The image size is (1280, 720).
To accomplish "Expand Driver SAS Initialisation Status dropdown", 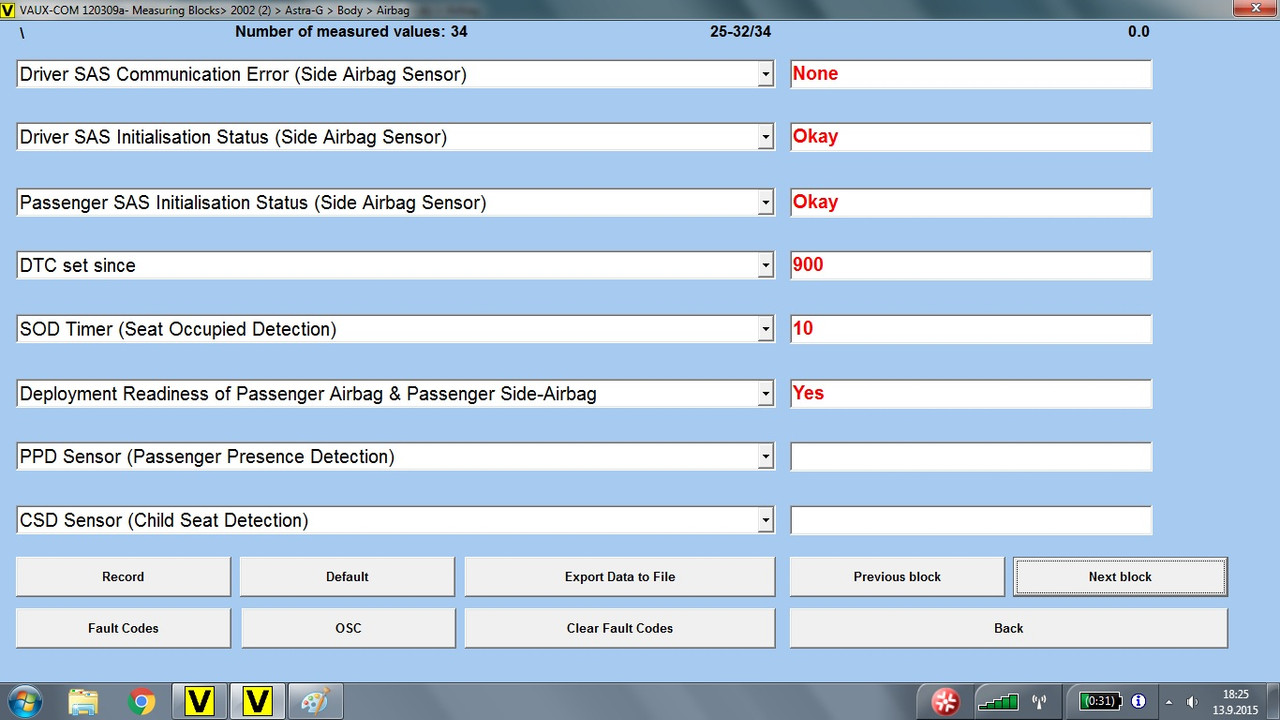I will (x=765, y=137).
